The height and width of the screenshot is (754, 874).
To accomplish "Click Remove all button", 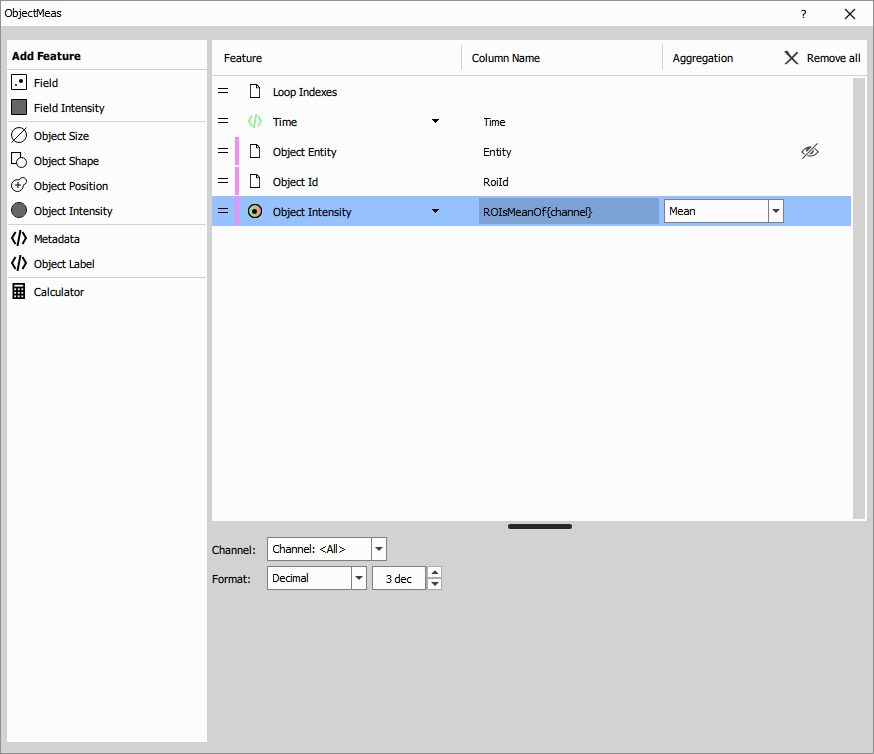I will tap(822, 58).
